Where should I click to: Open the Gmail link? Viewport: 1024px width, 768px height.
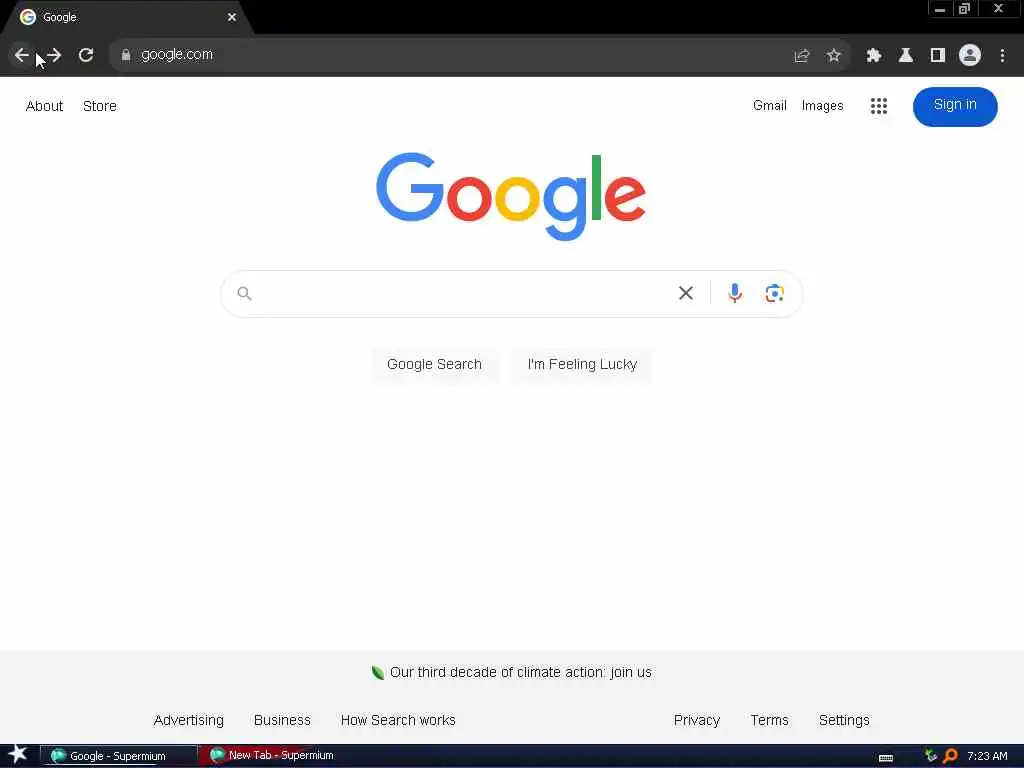click(x=769, y=105)
